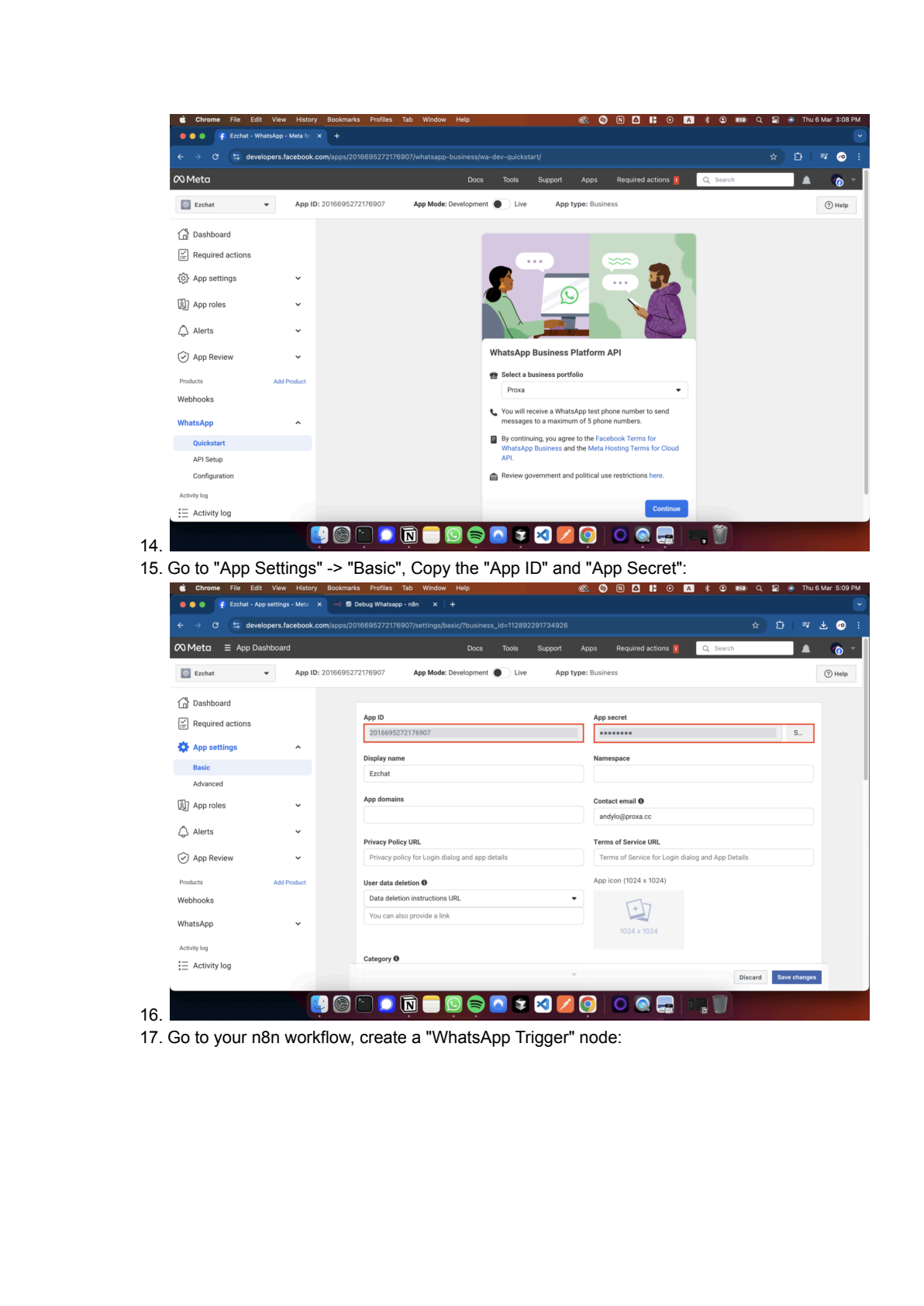
Task: Collapse the expanded blue WhatsApp section
Action: click(x=298, y=423)
